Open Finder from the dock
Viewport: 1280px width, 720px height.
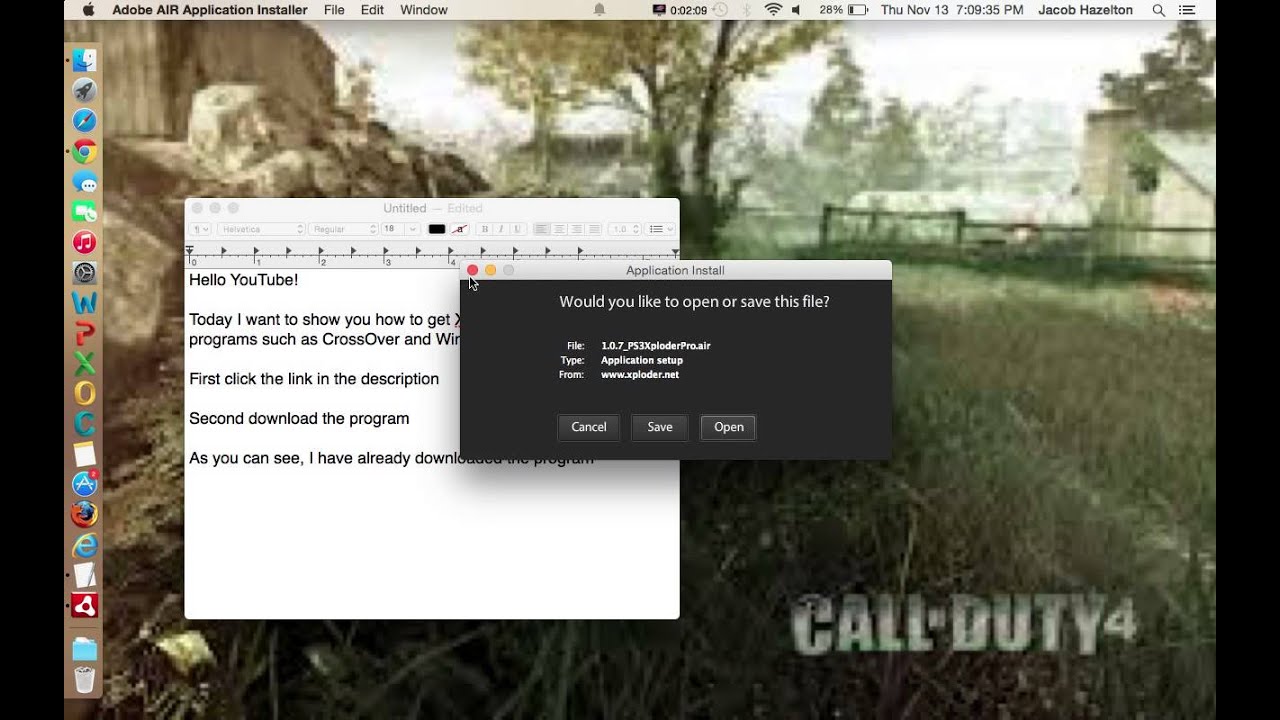pyautogui.click(x=85, y=60)
